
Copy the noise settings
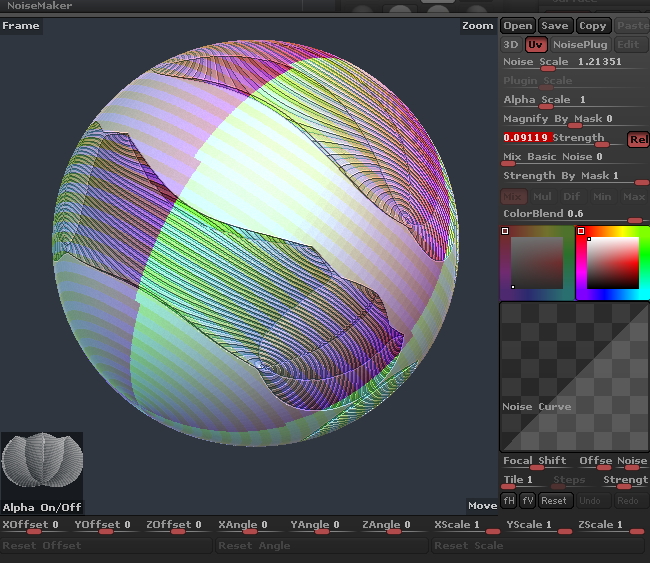click(592, 26)
